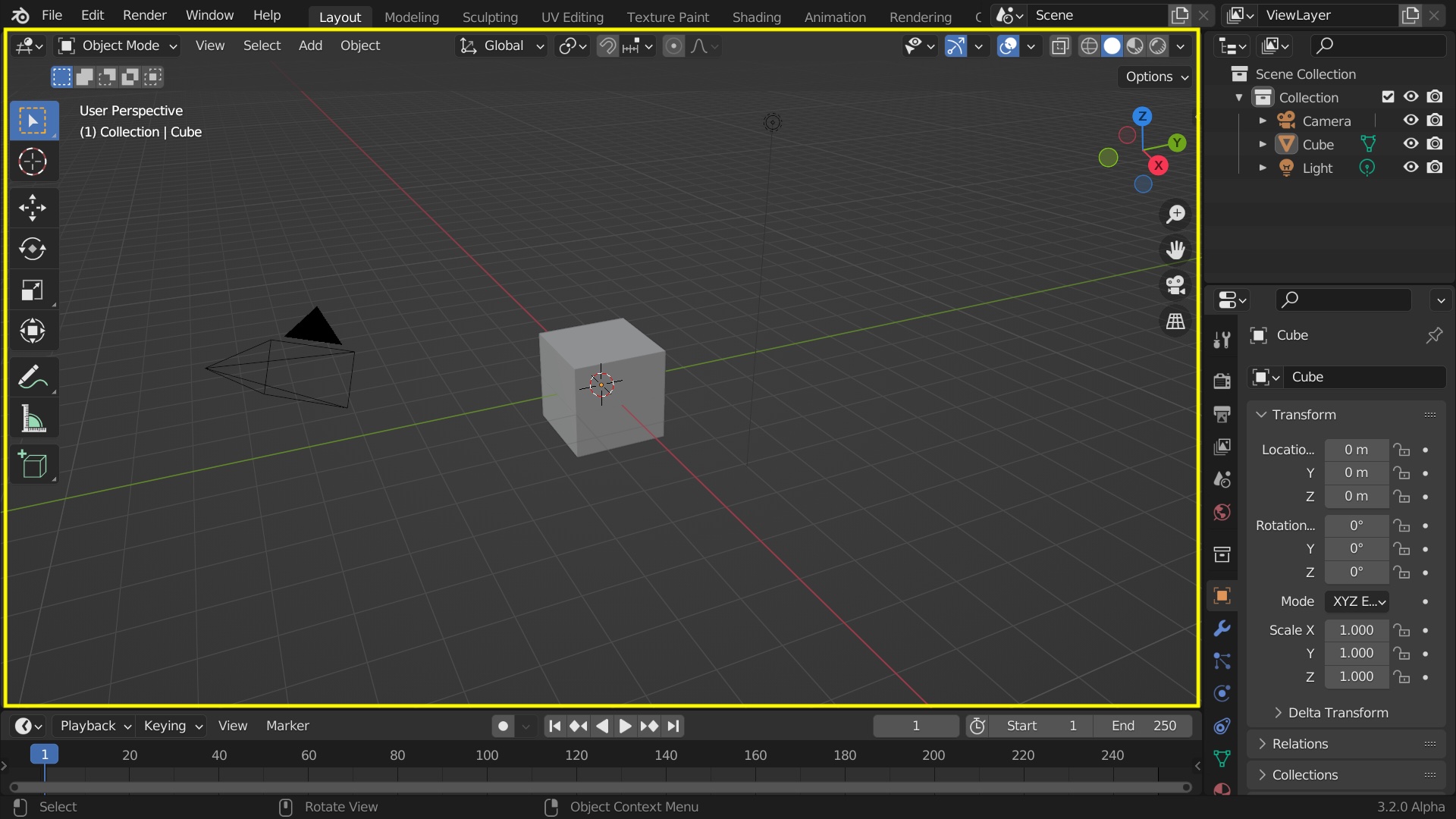Hide the Camera in viewport
This screenshot has width=1456, height=819.
(1410, 120)
